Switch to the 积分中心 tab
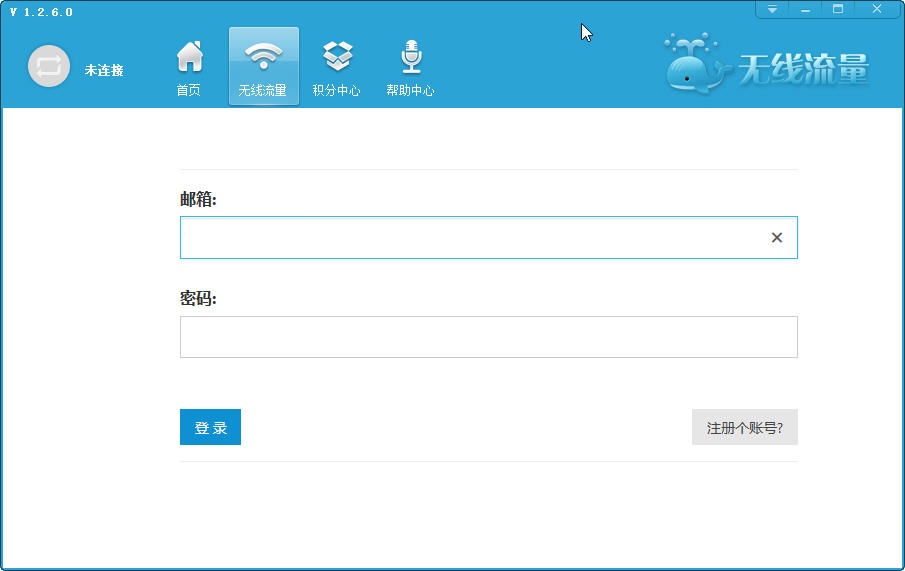 pos(336,68)
